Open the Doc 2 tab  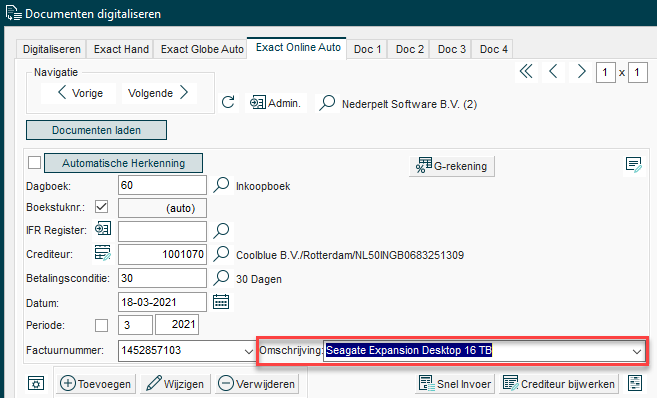410,49
